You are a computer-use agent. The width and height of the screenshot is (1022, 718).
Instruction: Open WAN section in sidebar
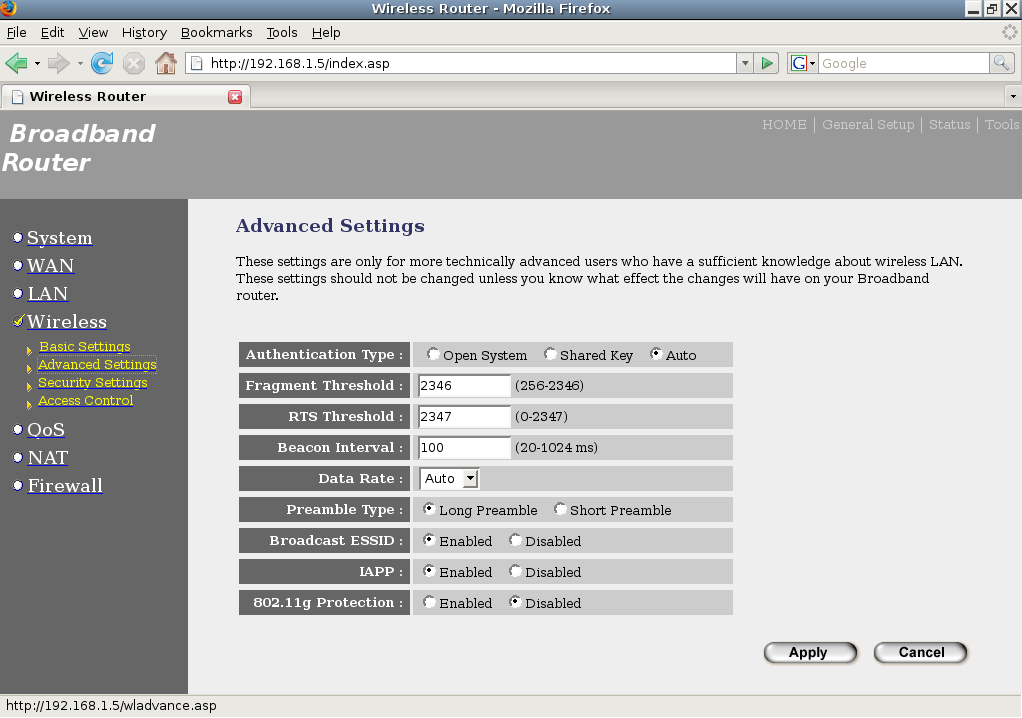coord(50,266)
